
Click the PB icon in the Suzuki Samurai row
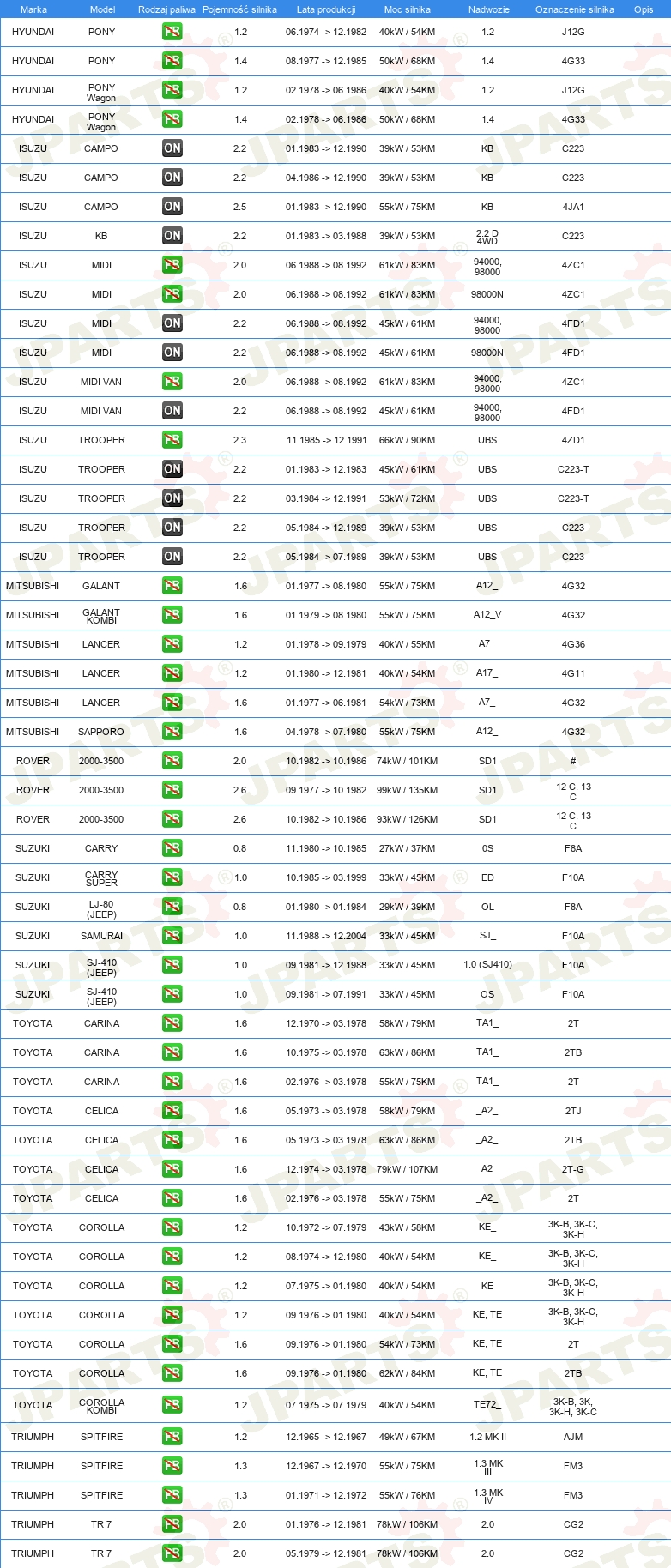pyautogui.click(x=172, y=936)
